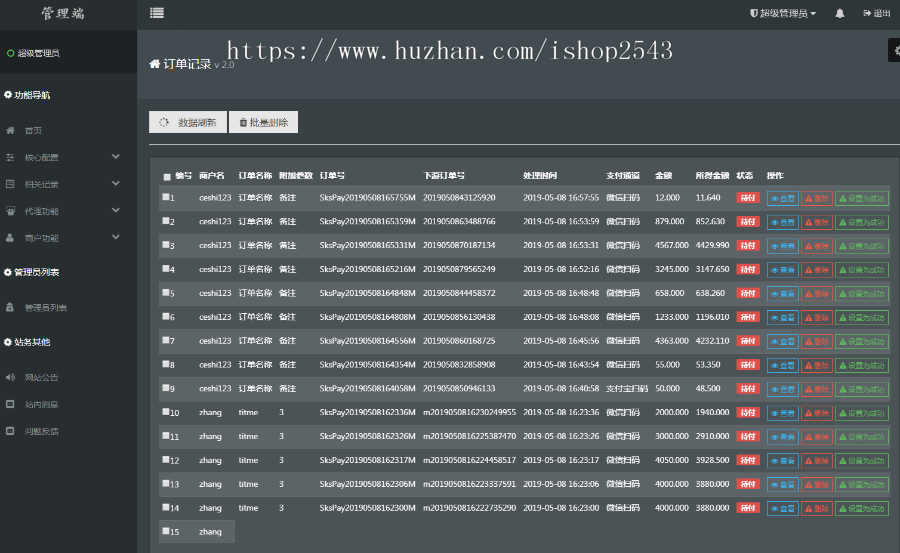Click the 网站公告 speaker icon in sidebar
The height and width of the screenshot is (553, 900).
pyautogui.click(x=11, y=378)
